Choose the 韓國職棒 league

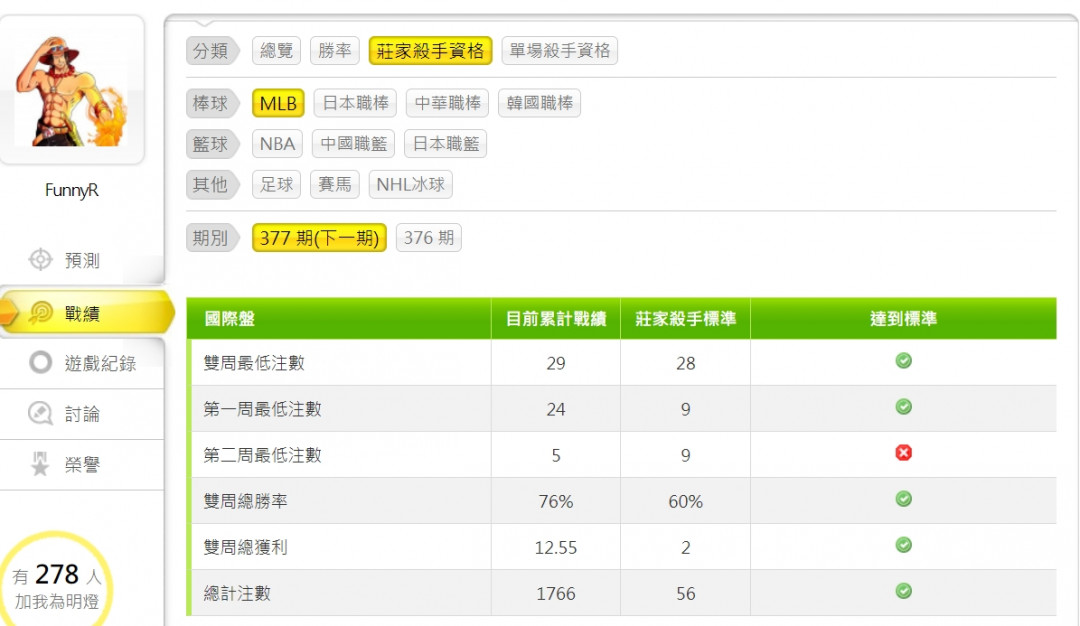pyautogui.click(x=539, y=103)
